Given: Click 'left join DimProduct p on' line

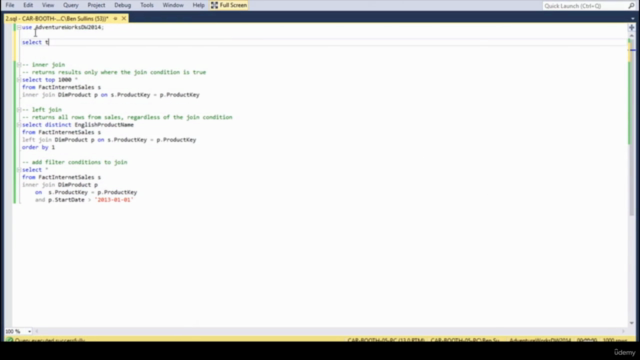Looking at the screenshot, I should tap(109, 140).
